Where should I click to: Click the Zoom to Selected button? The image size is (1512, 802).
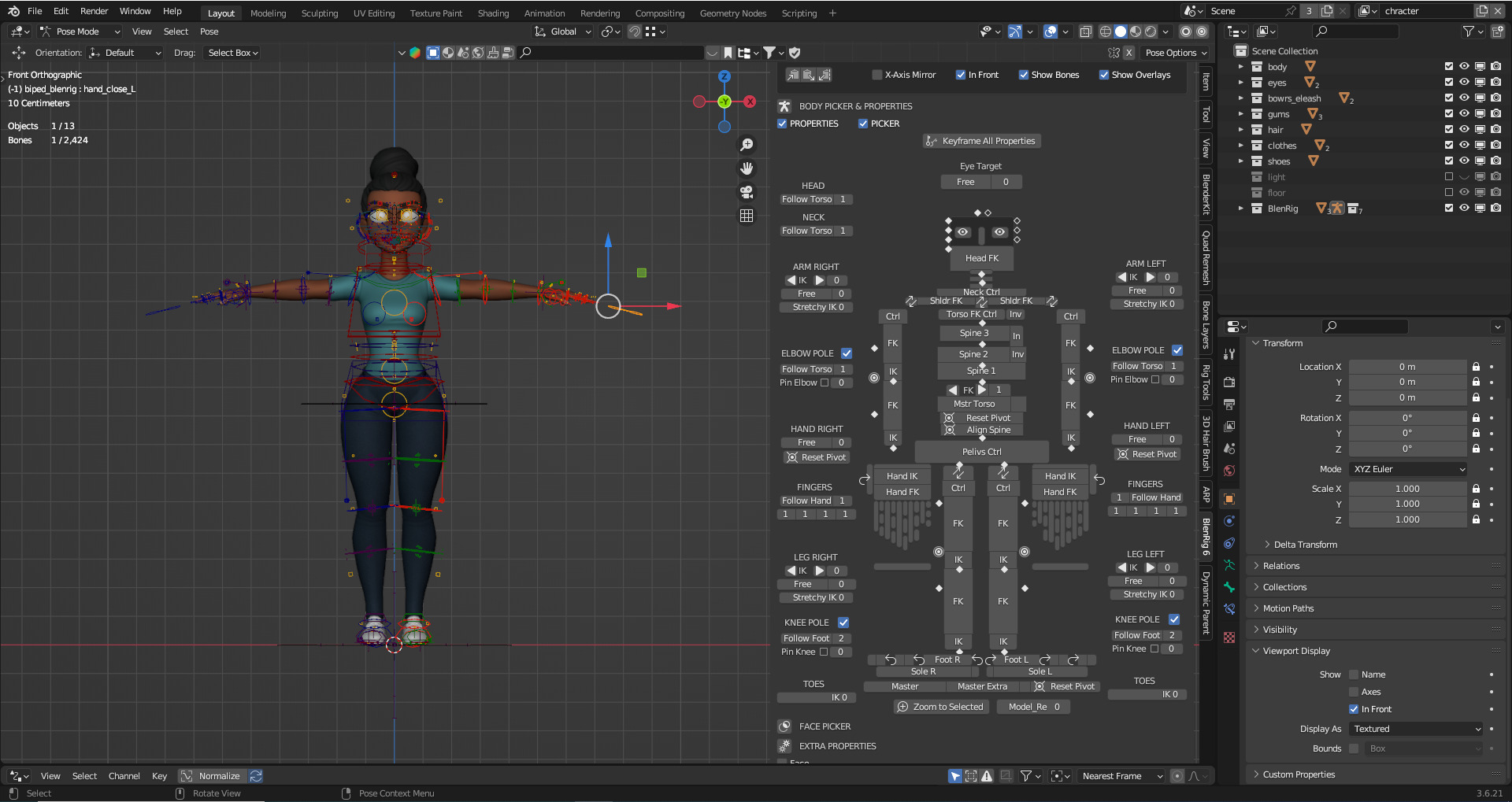coord(940,707)
